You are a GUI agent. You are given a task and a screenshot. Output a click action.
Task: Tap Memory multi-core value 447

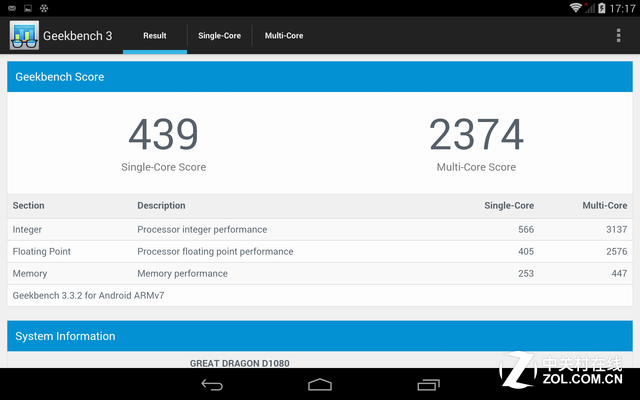pyautogui.click(x=619, y=273)
